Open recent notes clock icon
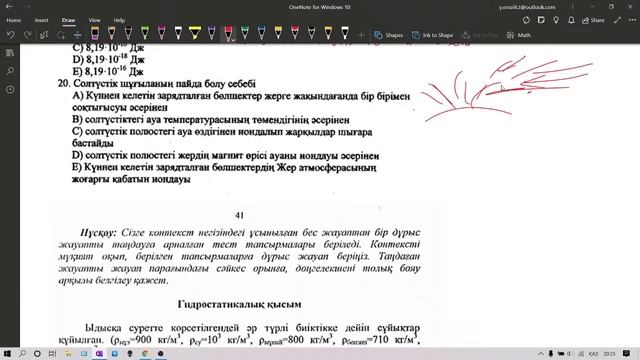The image size is (640, 360). point(10,89)
